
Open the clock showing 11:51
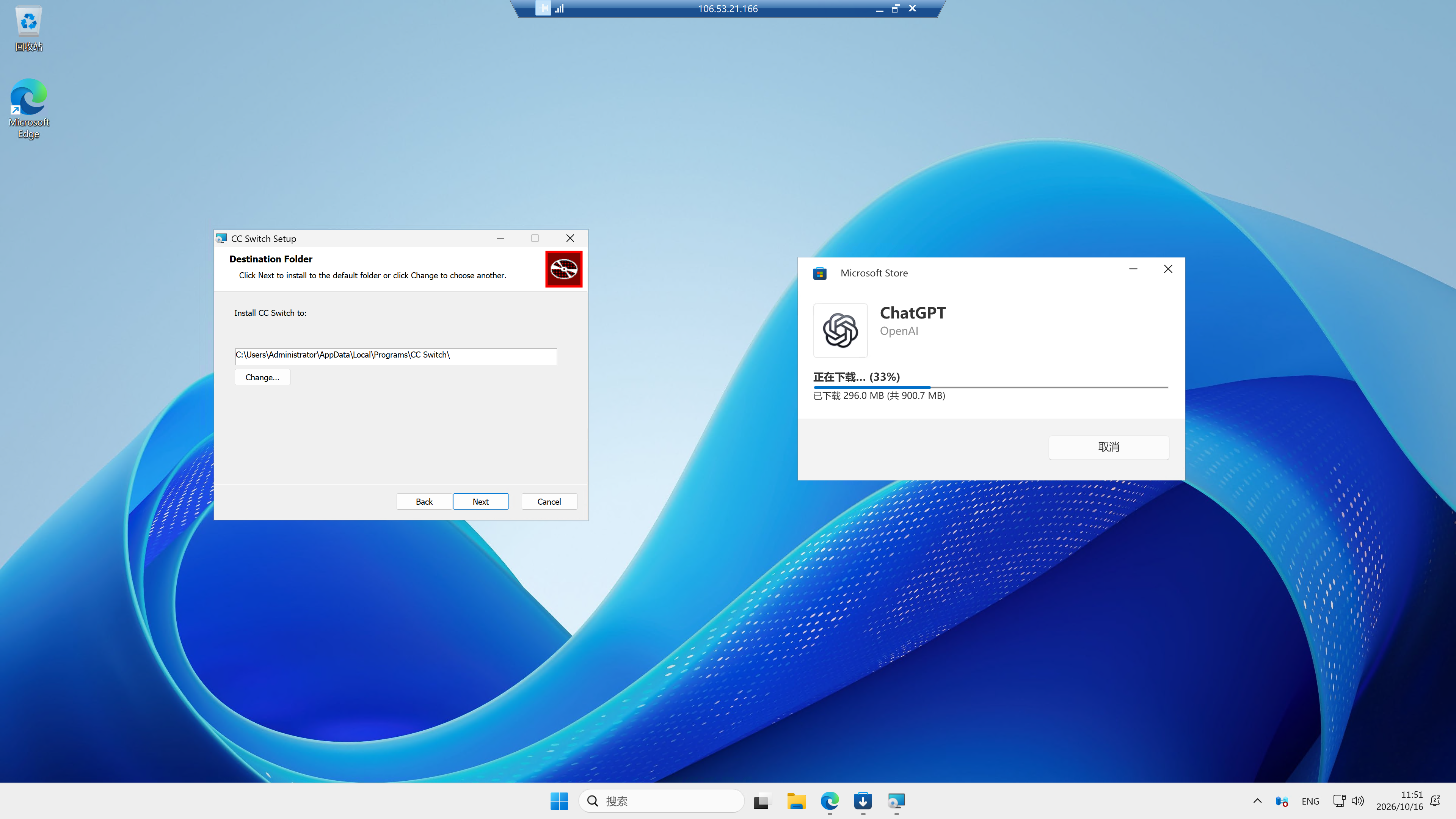point(1400,801)
